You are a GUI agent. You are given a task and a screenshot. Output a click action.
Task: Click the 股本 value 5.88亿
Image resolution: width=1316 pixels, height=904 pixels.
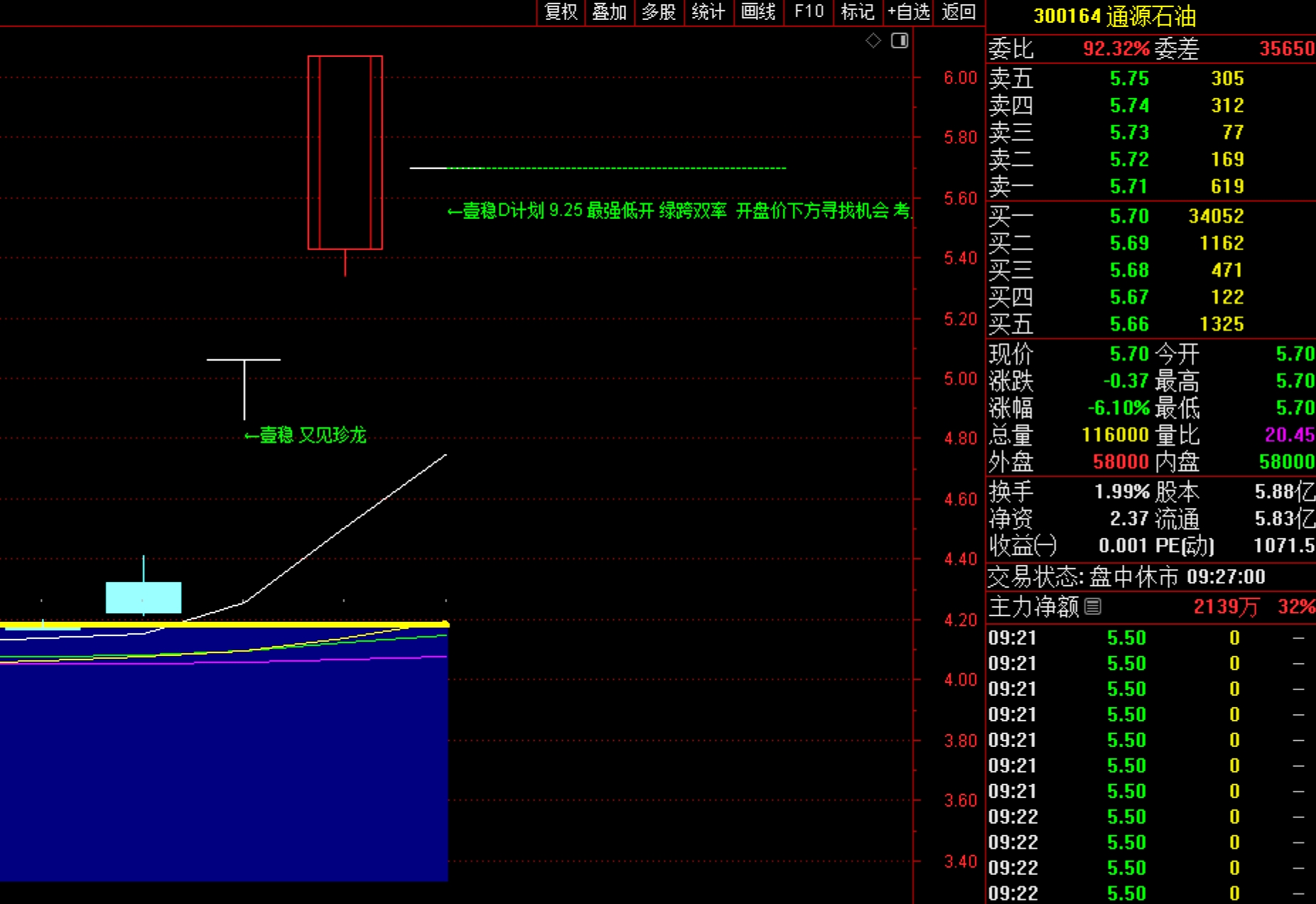(1285, 492)
